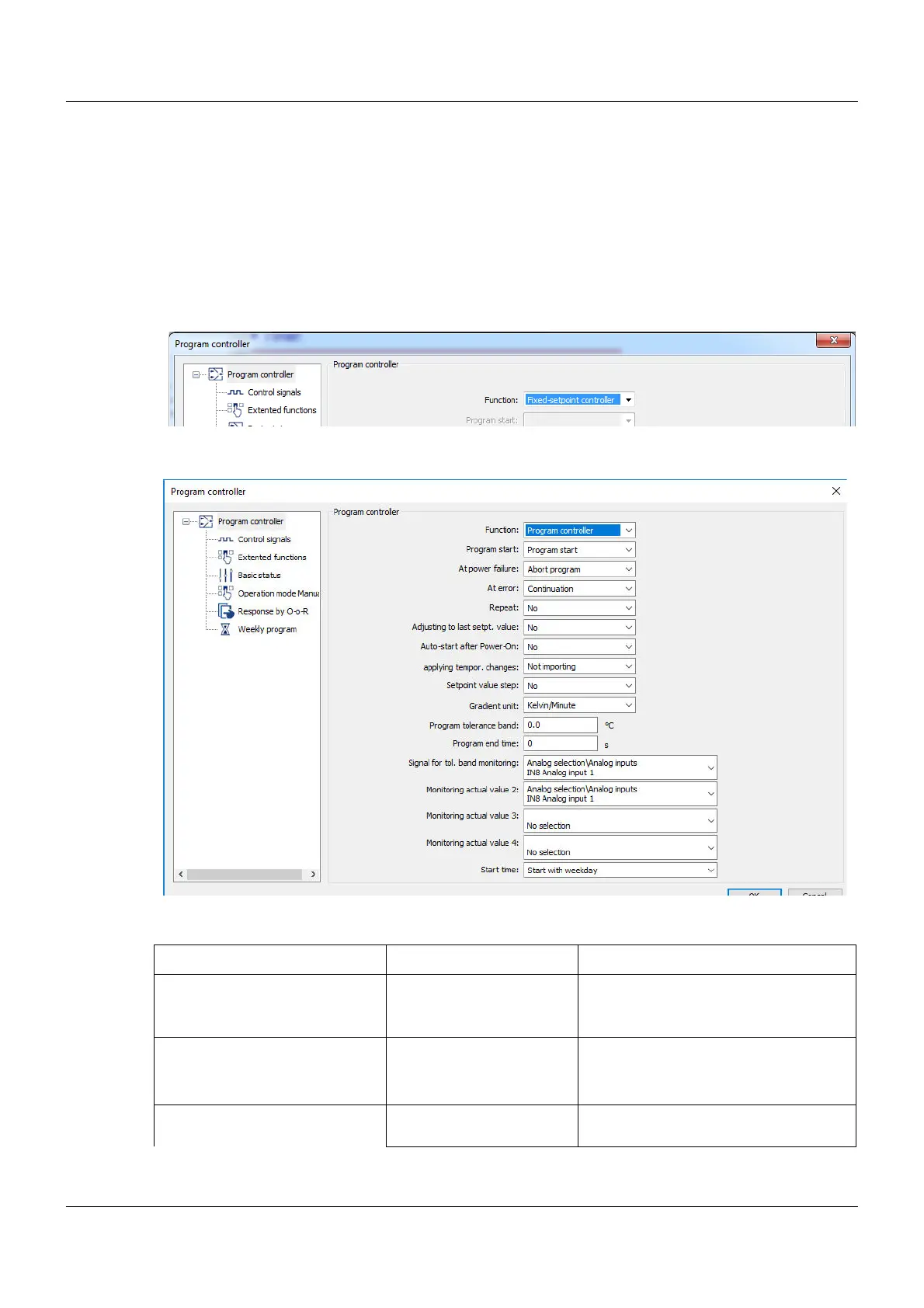924x1308 pixels.
Task: Open the Monitoring actual value 2 dropdown
Action: click(x=710, y=794)
